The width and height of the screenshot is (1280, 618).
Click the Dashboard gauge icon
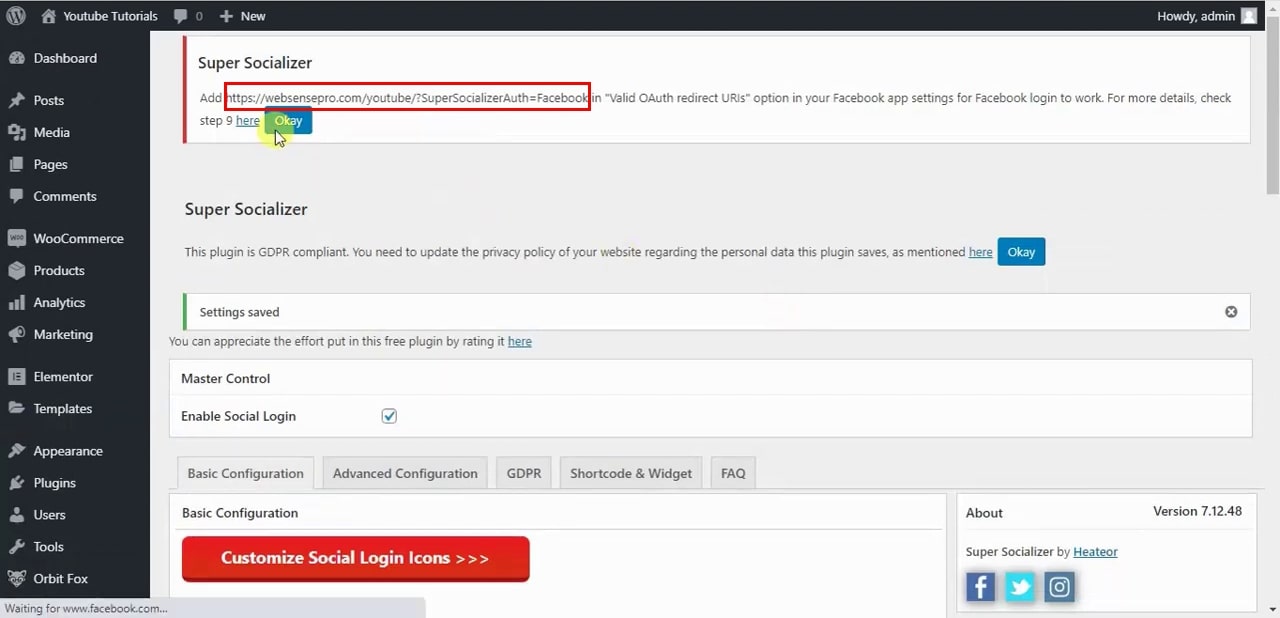[16, 58]
